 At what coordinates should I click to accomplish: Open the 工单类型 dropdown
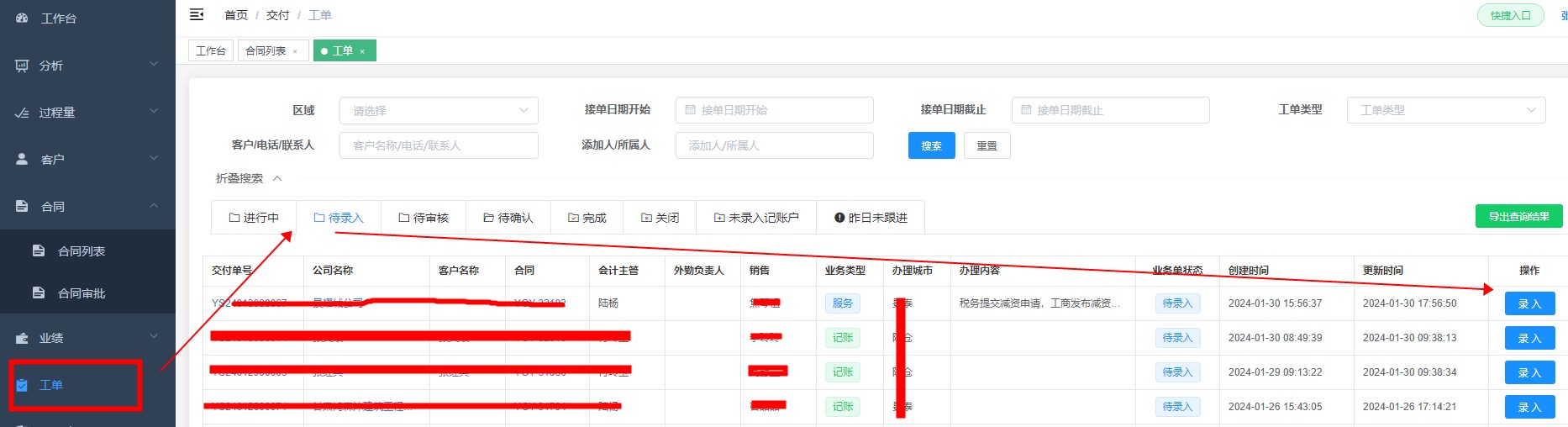[x=1446, y=110]
